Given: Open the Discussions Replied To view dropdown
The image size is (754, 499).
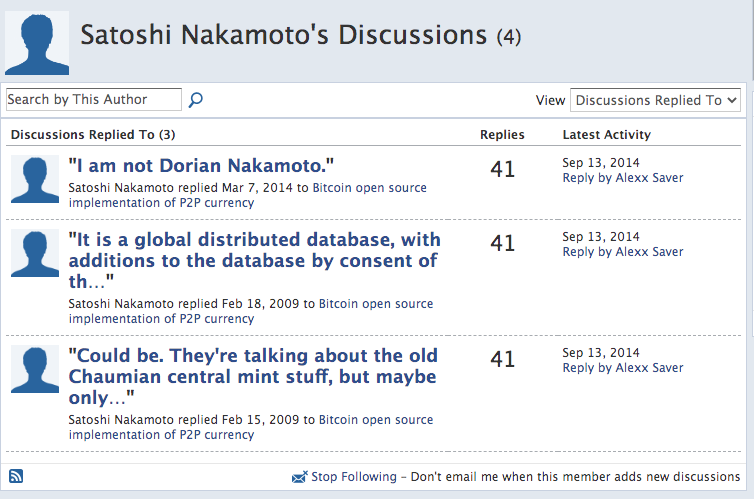Looking at the screenshot, I should [655, 100].
